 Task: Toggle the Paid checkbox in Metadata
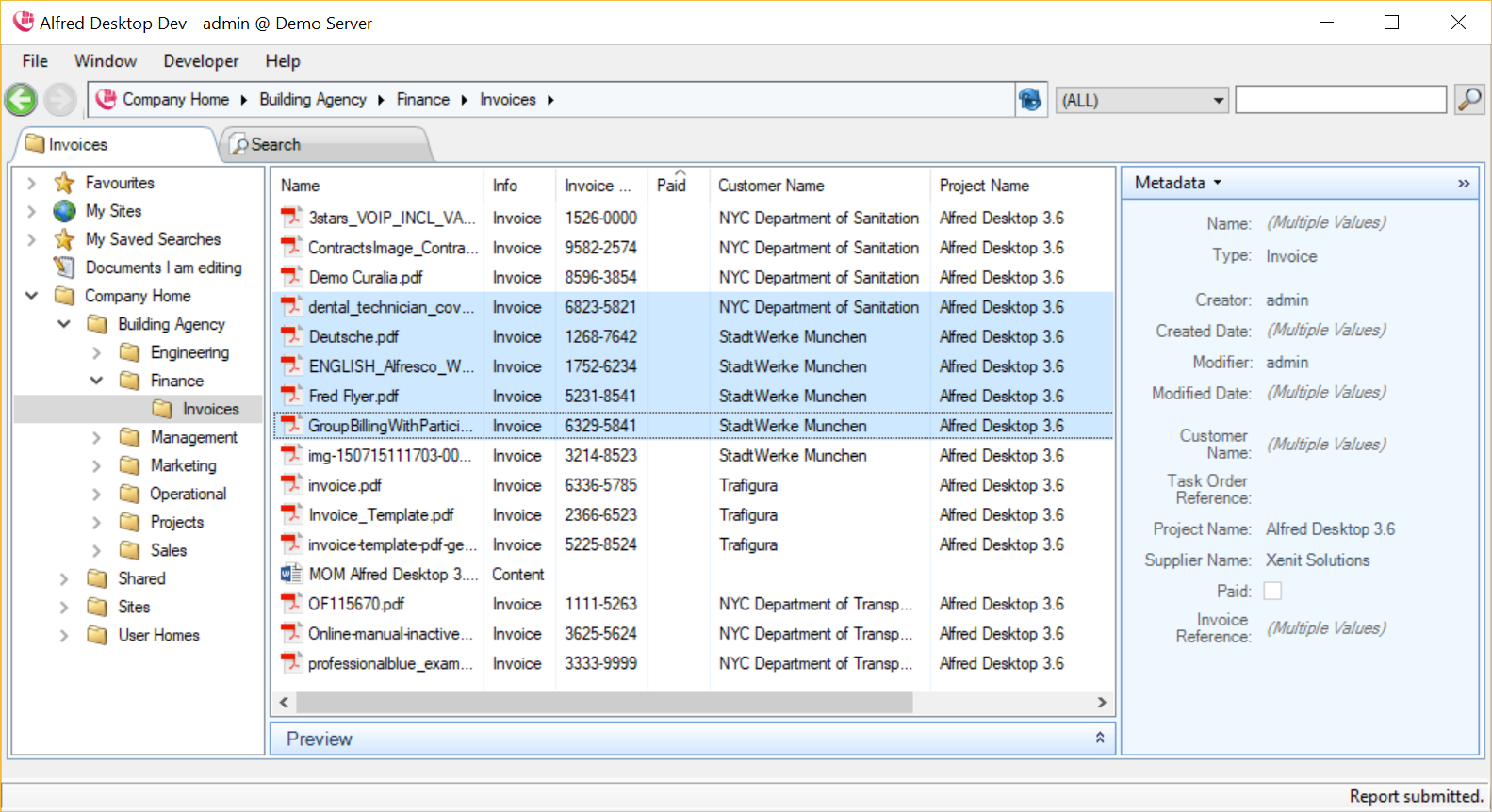click(1272, 591)
